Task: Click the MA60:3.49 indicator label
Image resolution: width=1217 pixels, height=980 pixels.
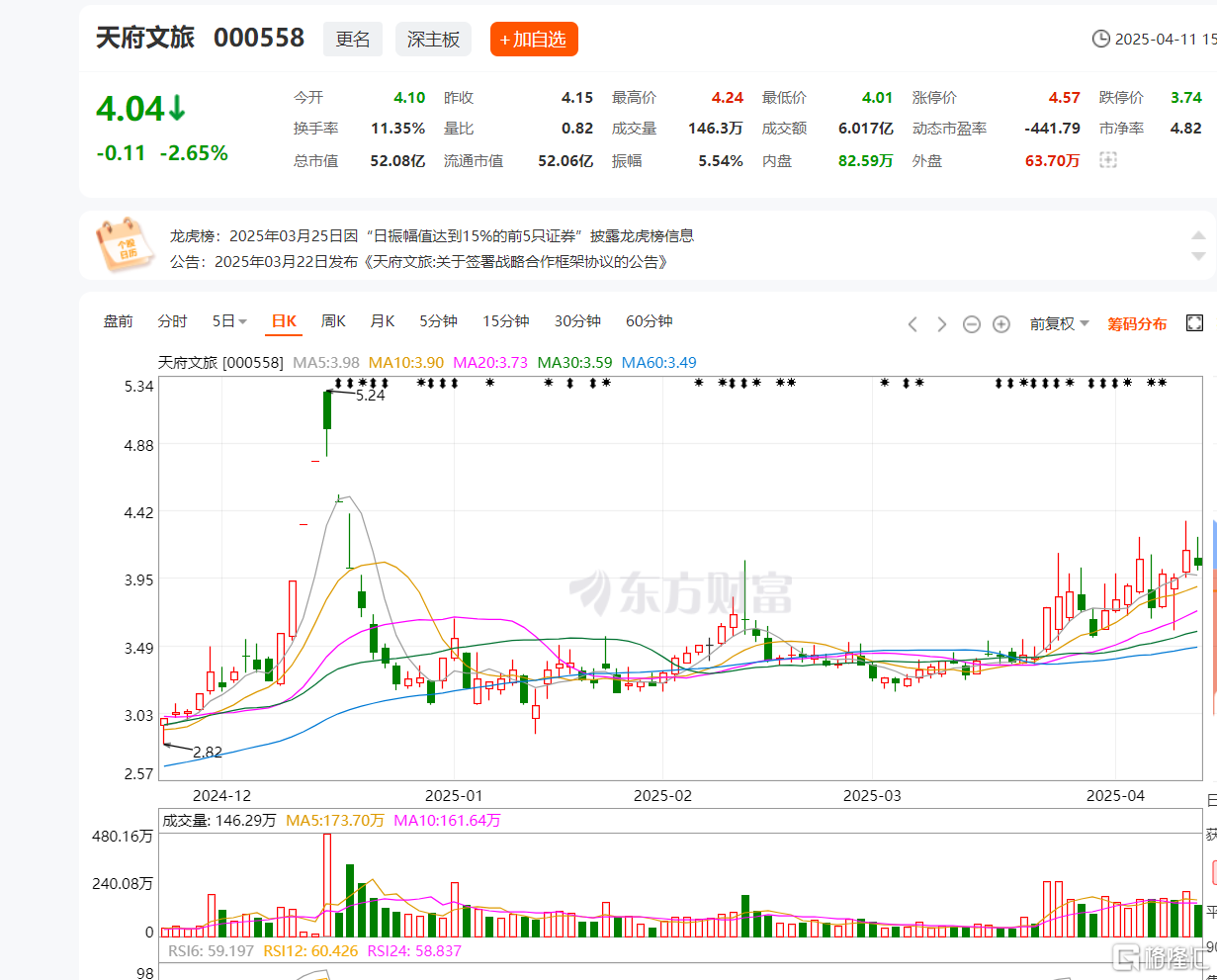Action: 659,363
